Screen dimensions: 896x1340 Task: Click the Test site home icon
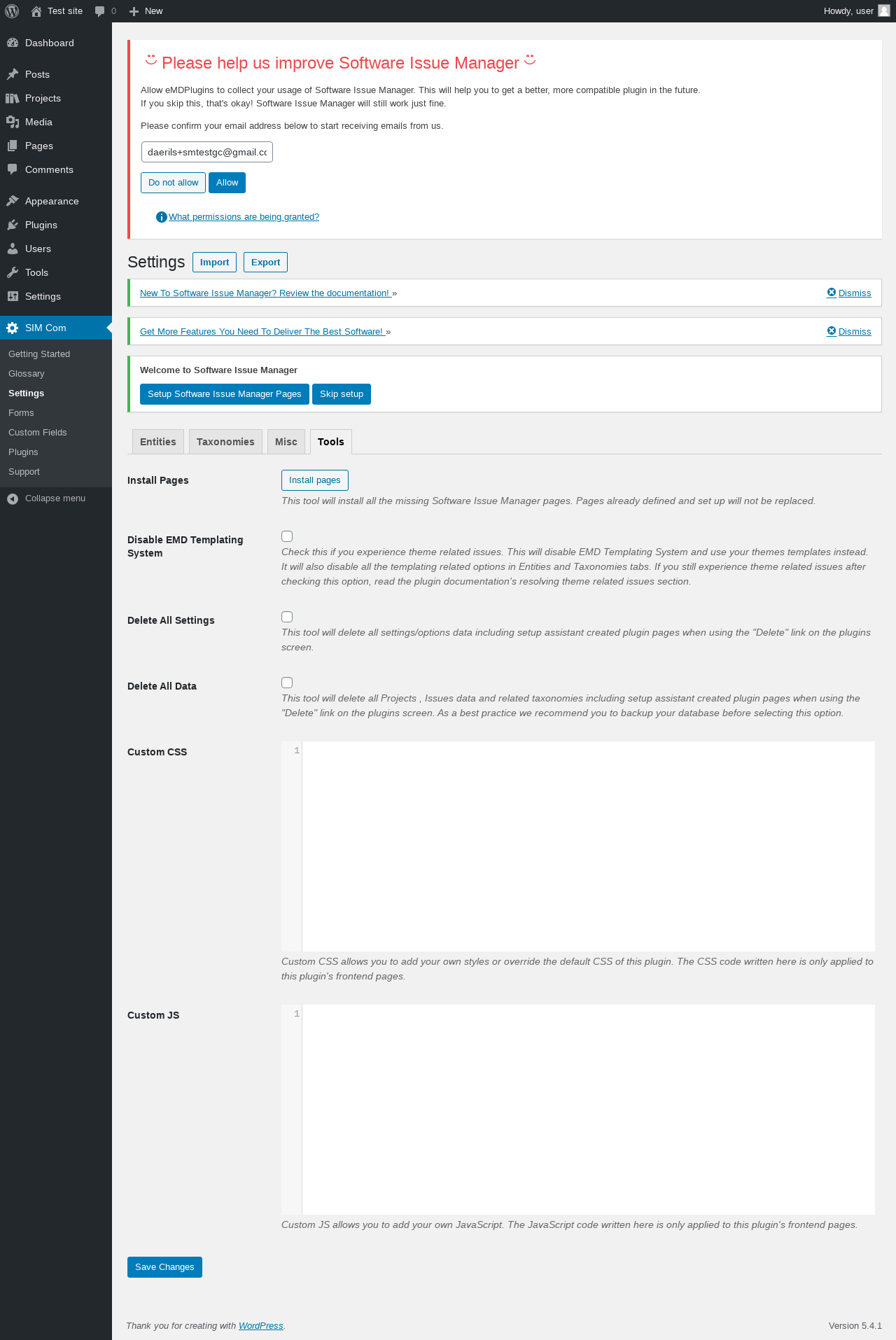click(x=36, y=11)
